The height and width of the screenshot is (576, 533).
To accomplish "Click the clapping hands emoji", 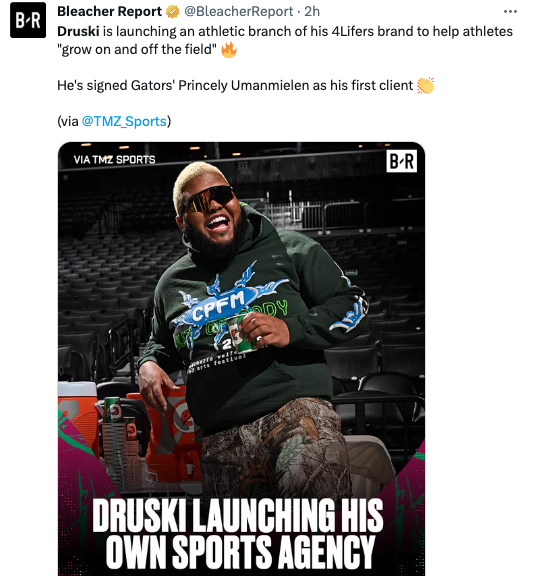I will (x=425, y=86).
